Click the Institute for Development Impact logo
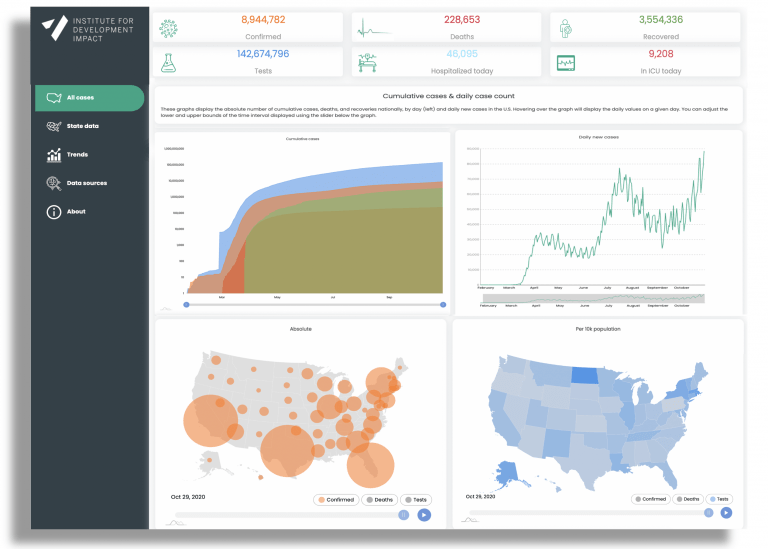The height and width of the screenshot is (549, 768). pos(87,28)
